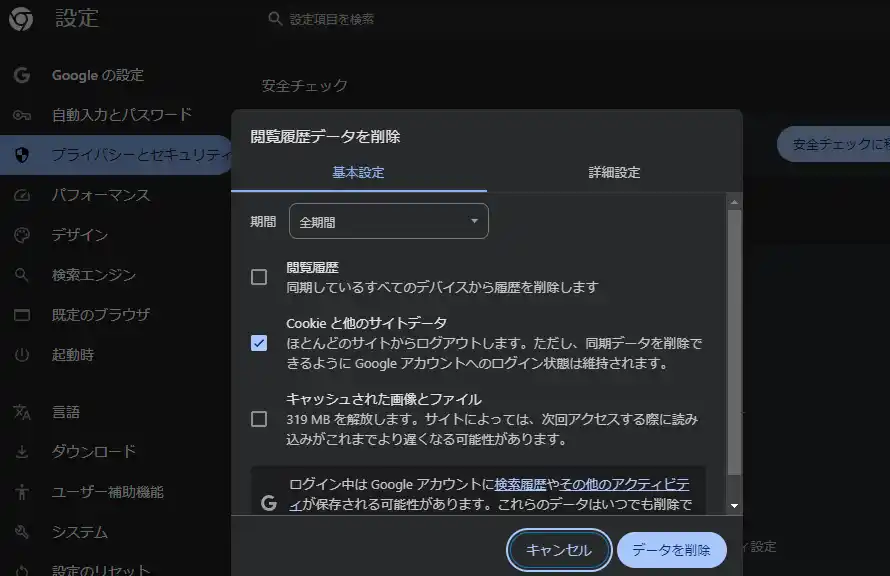Click the shield icon for プライバシーとセキュリティ
This screenshot has width=890, height=576.
(x=22, y=155)
